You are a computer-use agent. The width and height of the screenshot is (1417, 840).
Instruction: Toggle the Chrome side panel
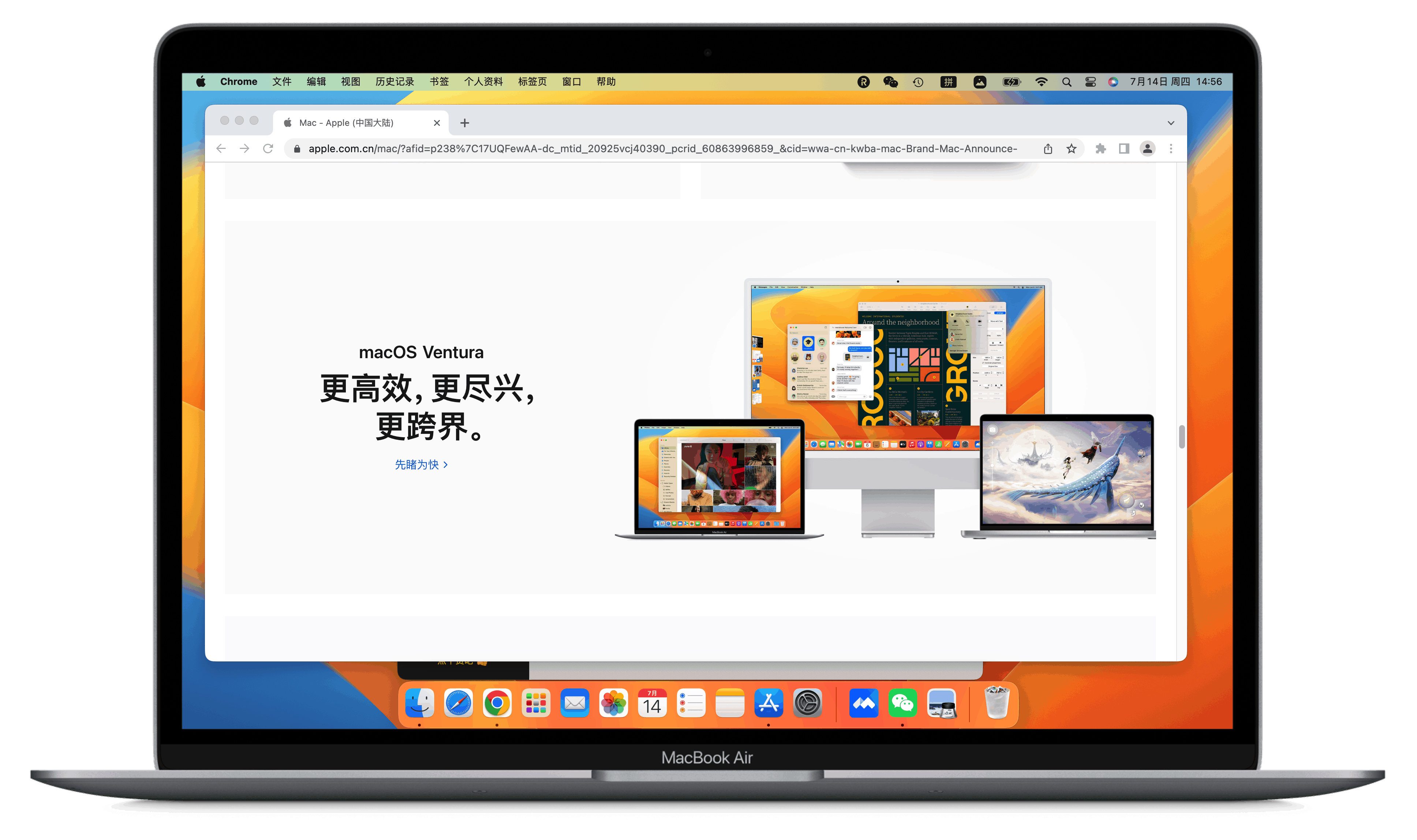pyautogui.click(x=1124, y=149)
